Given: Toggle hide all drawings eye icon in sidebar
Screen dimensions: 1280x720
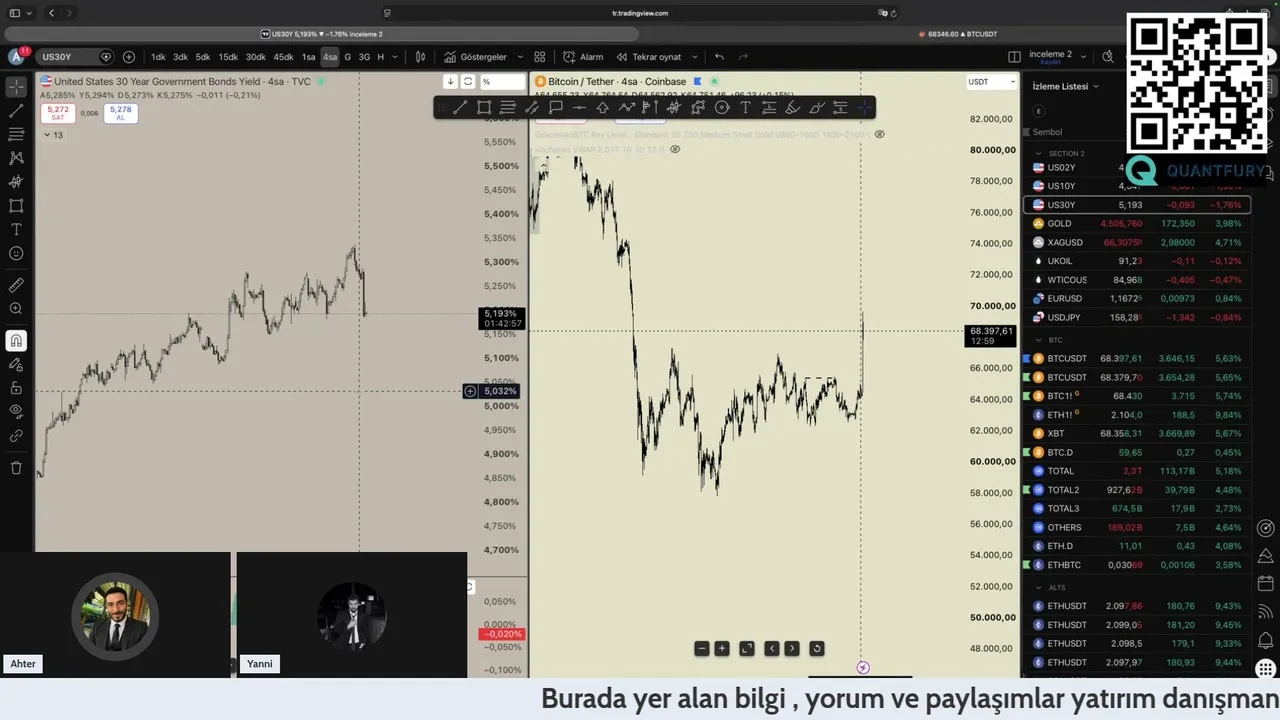Looking at the screenshot, I should click(16, 411).
